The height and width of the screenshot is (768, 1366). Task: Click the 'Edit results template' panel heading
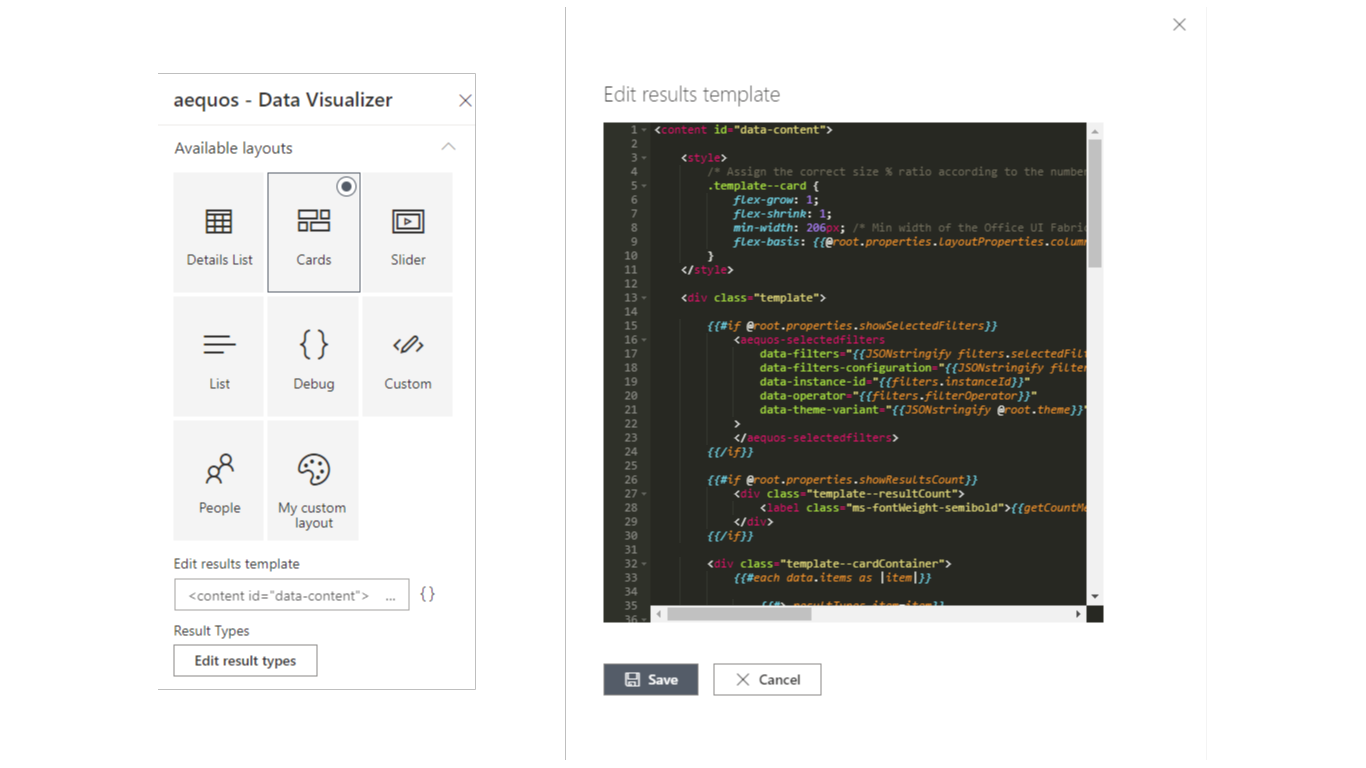tap(692, 94)
